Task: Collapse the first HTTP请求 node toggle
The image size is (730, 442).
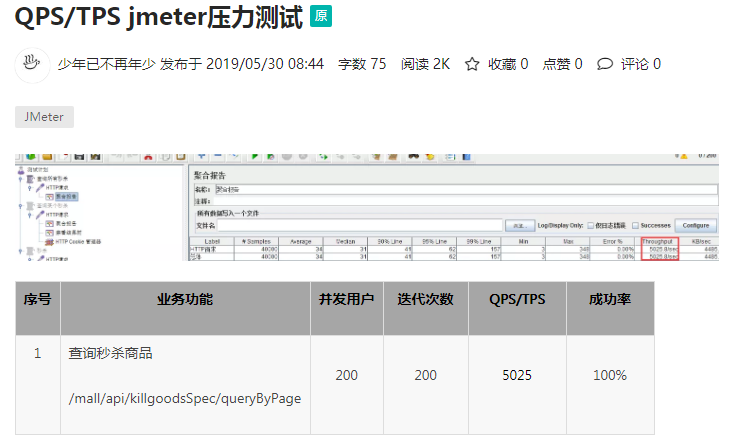Action: pos(29,188)
